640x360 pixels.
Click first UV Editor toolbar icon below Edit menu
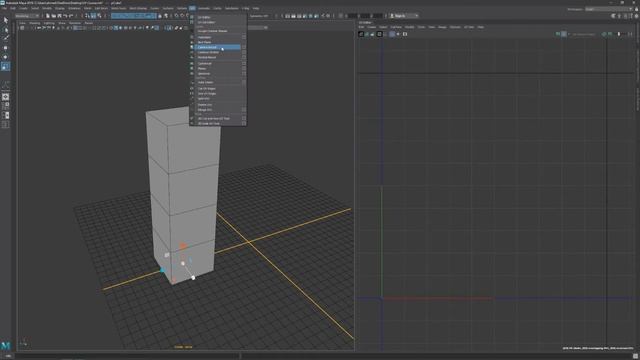coord(361,34)
